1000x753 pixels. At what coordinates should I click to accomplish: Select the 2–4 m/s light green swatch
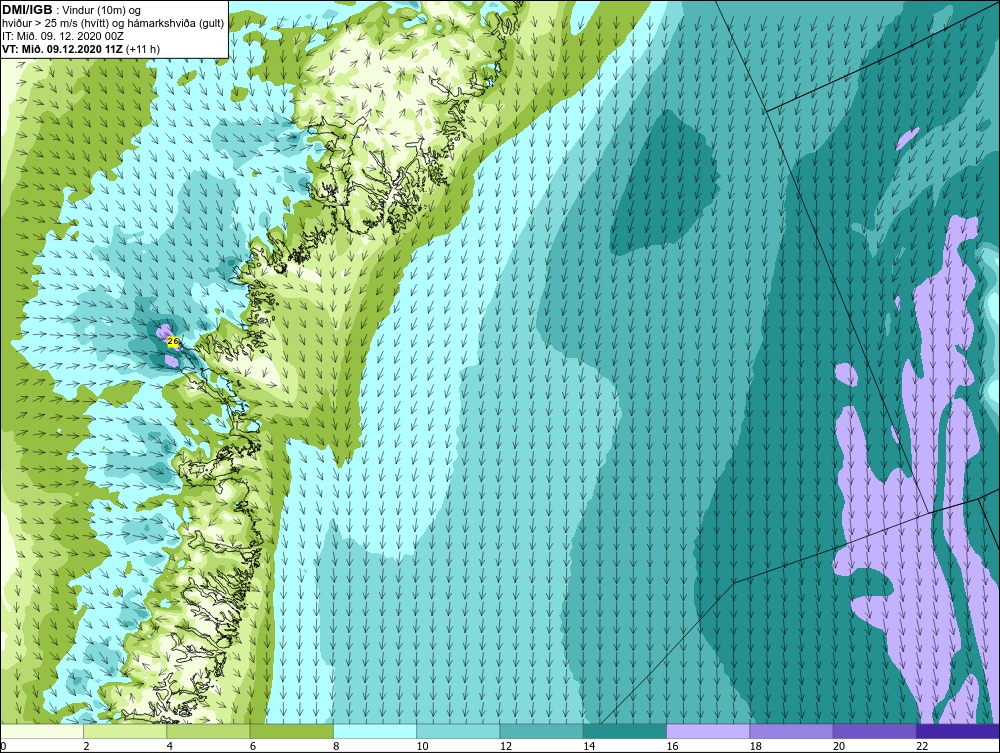(125, 731)
